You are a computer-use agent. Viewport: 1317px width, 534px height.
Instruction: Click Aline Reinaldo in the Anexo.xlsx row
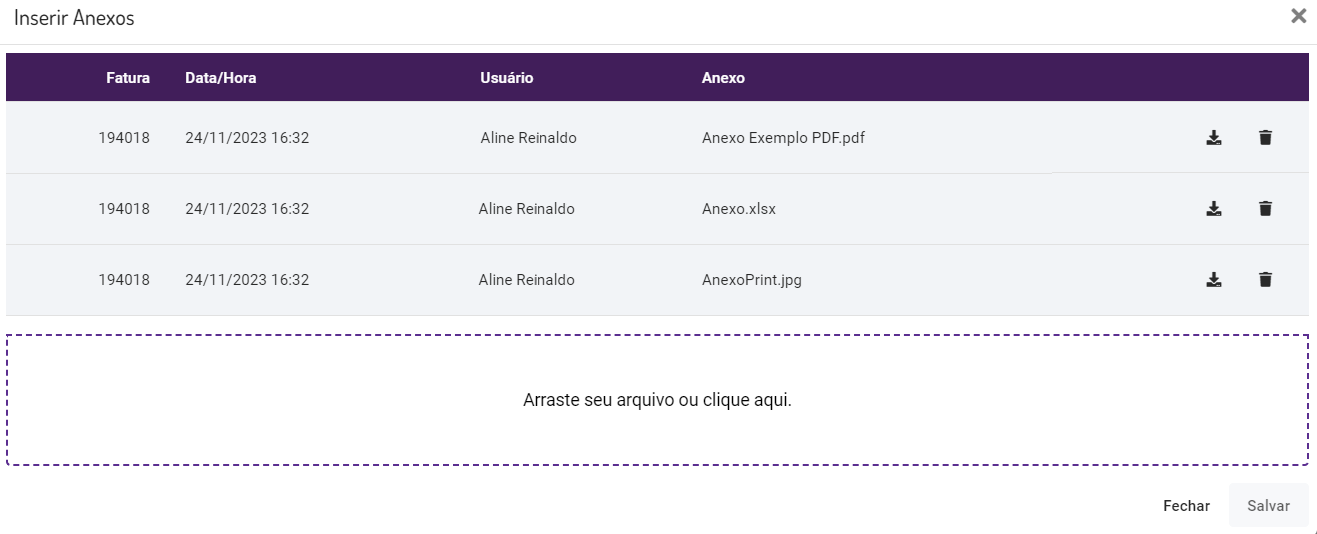pos(527,209)
